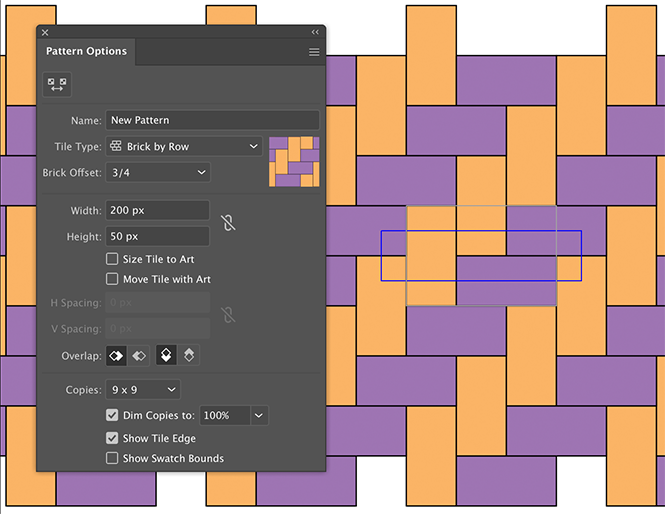Click the Name field with New Pattern

coord(212,120)
